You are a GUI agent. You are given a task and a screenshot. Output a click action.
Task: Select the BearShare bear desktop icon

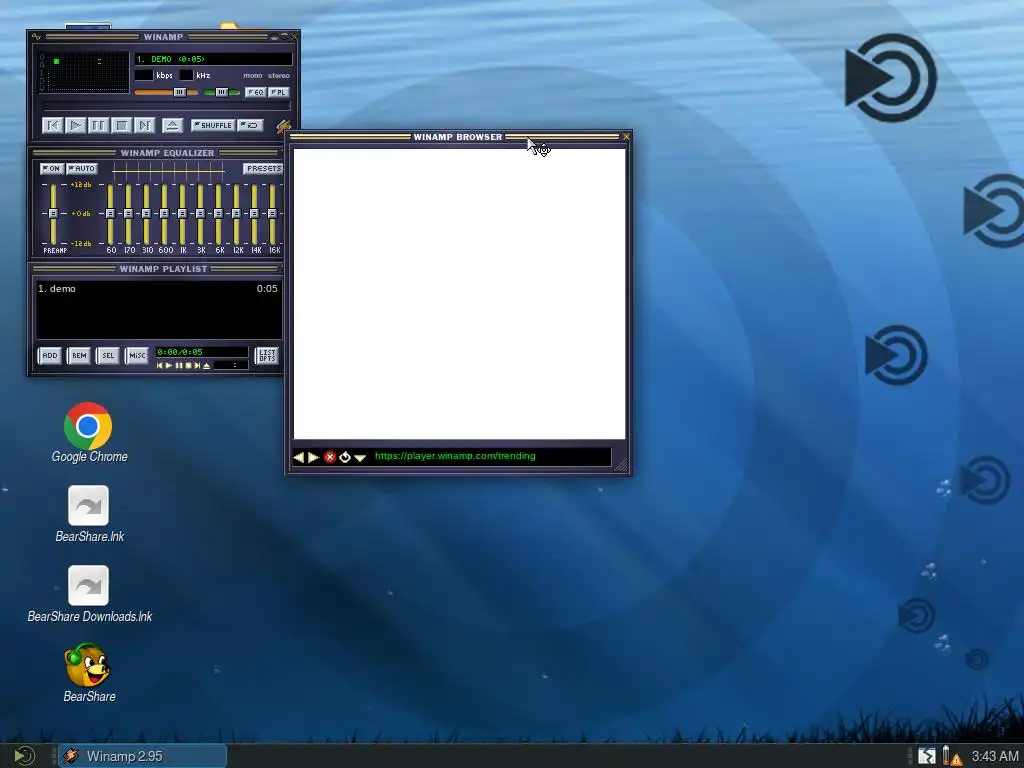89,673
